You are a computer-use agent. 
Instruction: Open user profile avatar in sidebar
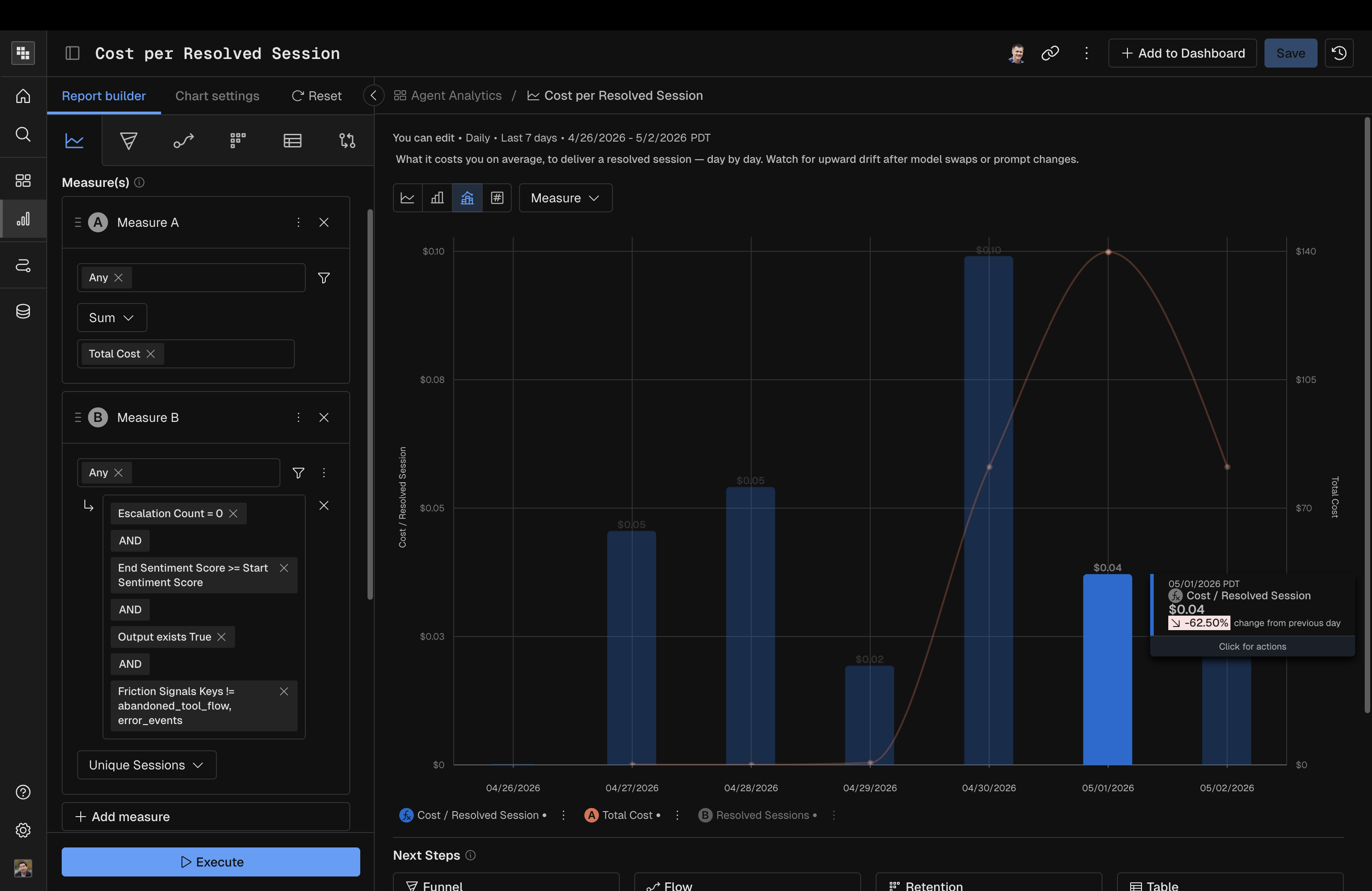pos(23,868)
